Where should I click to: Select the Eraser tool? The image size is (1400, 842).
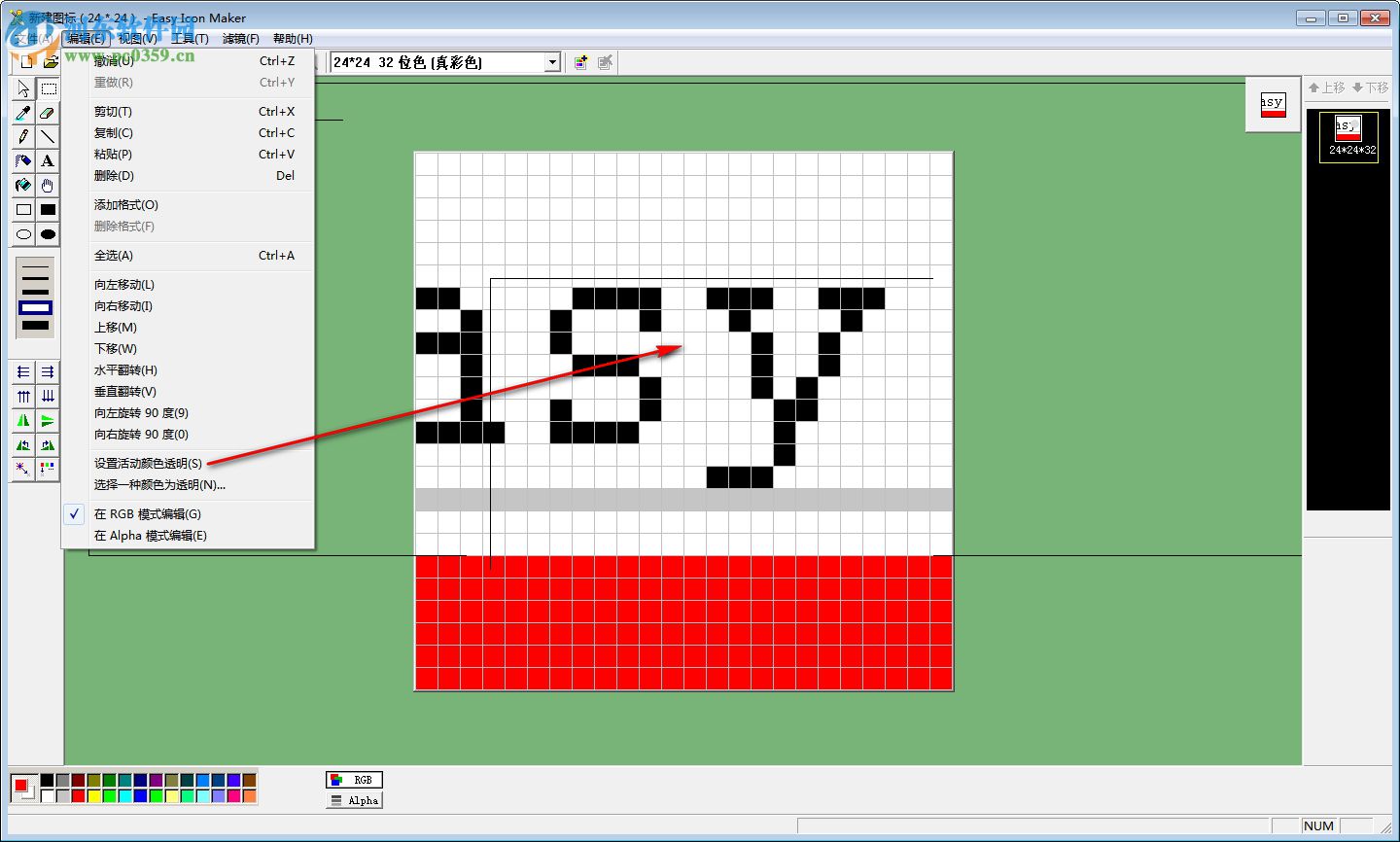[48, 113]
